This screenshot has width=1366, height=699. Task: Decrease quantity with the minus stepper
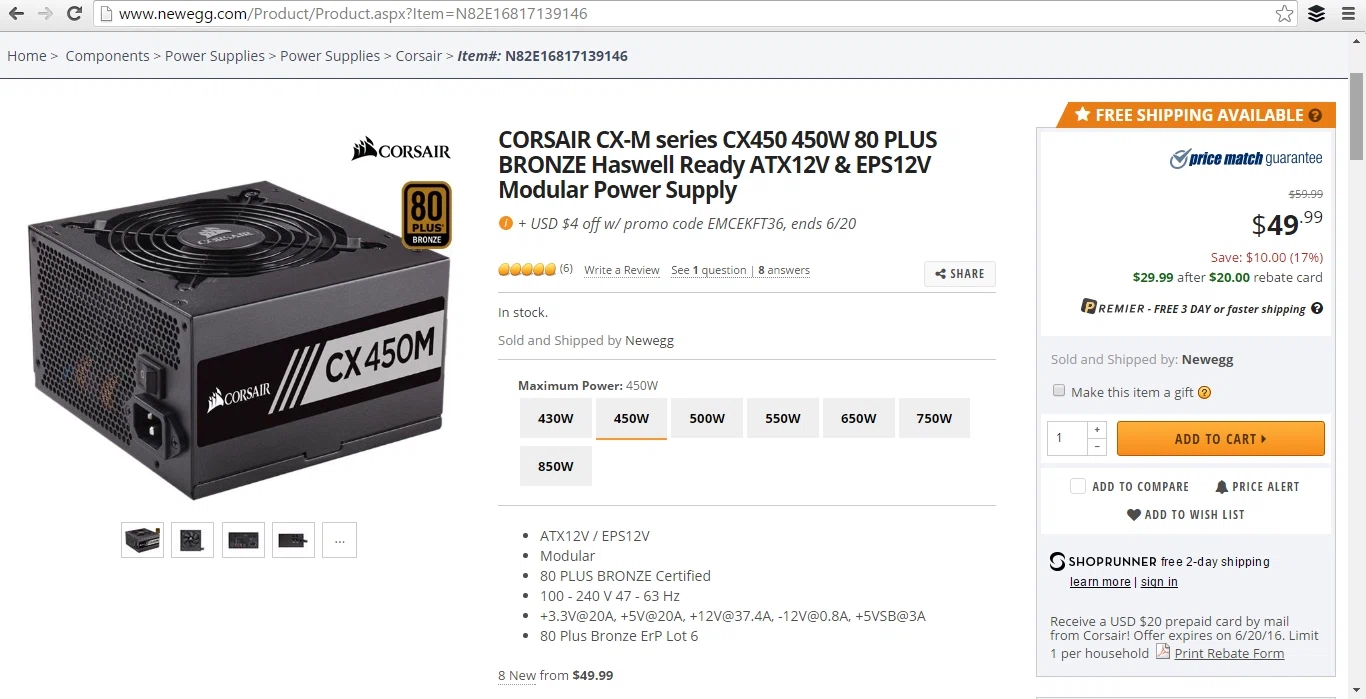(1097, 447)
